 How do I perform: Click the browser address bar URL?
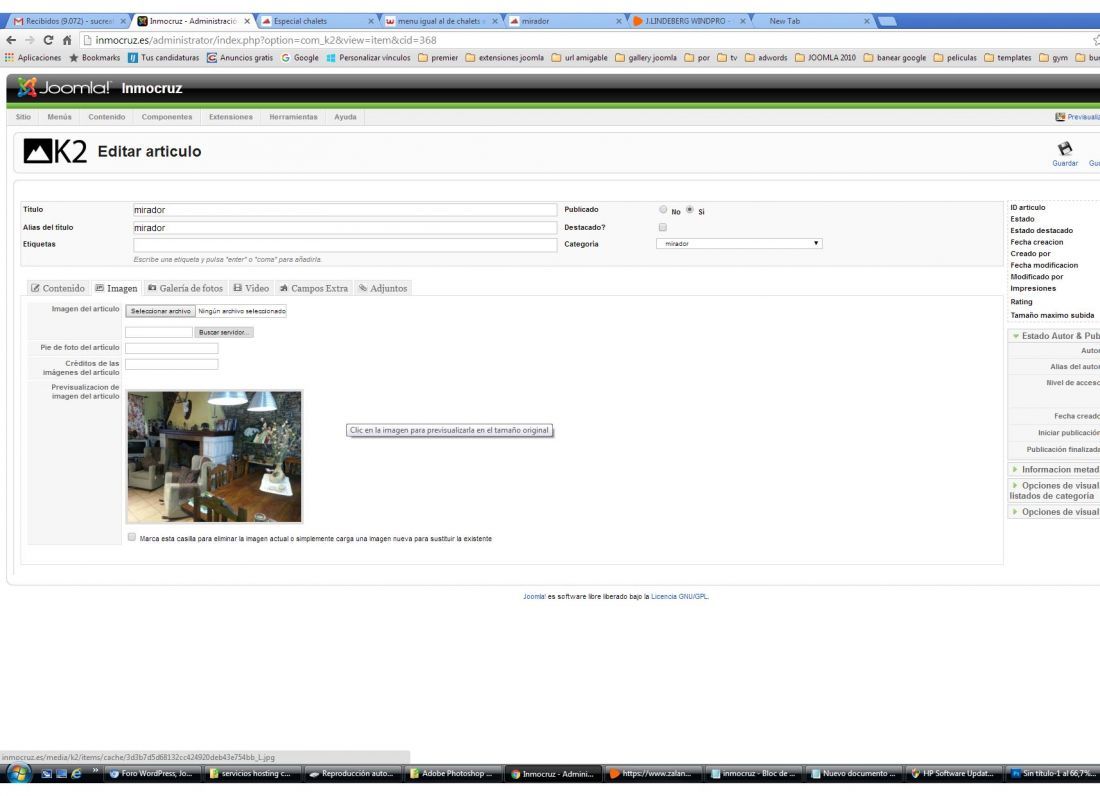[x=266, y=41]
